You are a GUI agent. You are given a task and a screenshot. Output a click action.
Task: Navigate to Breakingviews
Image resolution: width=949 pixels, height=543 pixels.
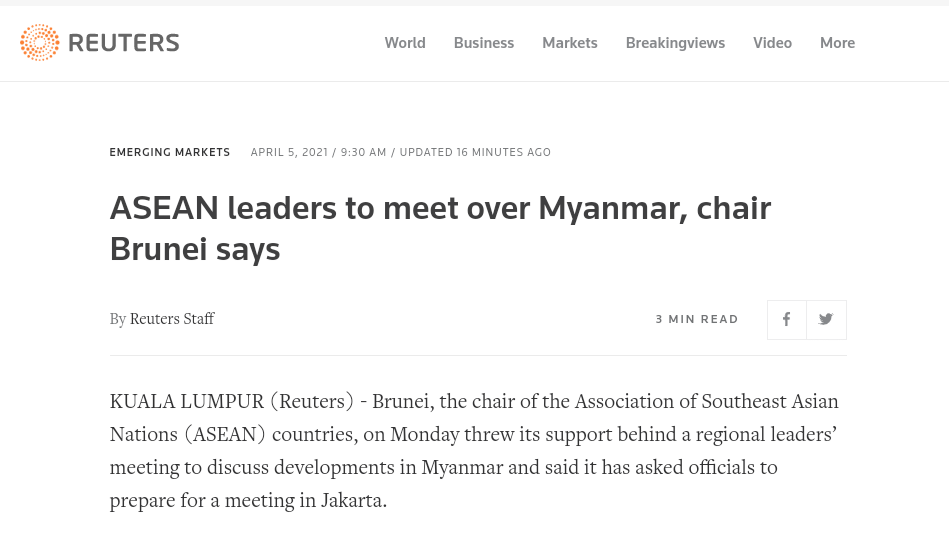[x=676, y=43]
